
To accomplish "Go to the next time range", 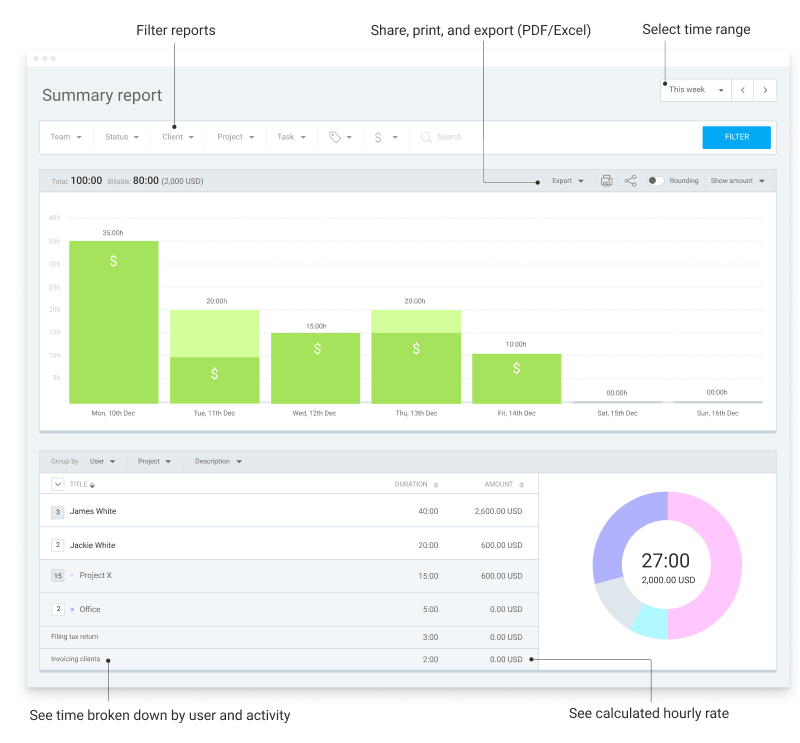I will 765,90.
